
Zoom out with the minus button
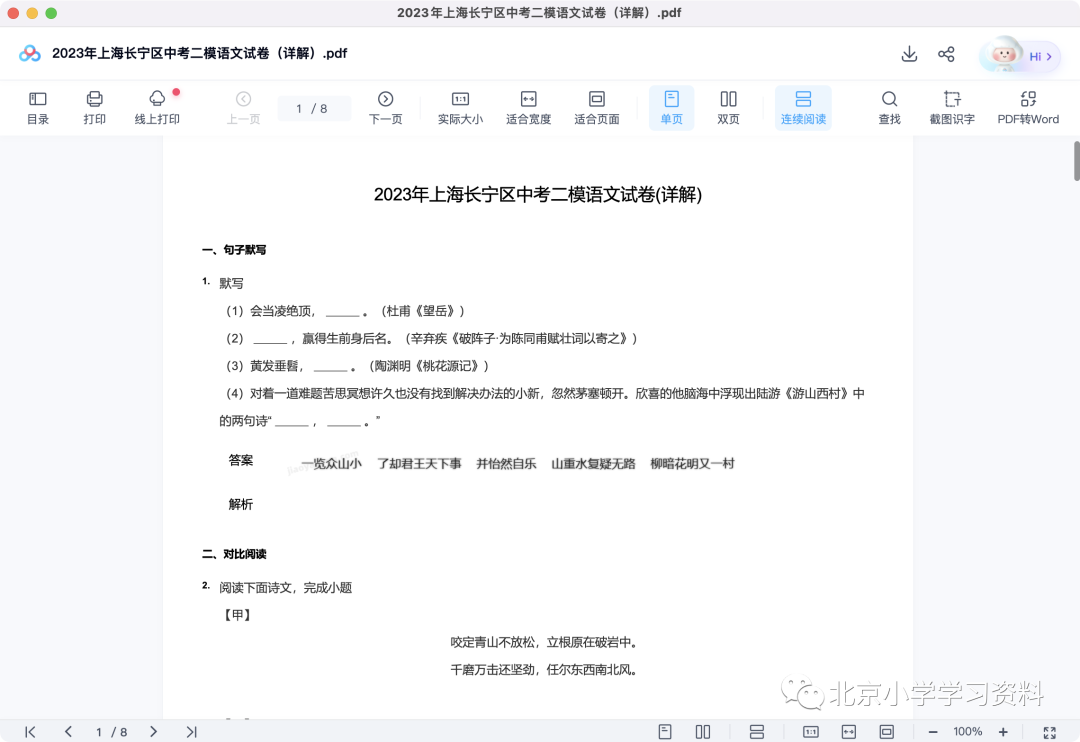pyautogui.click(x=933, y=732)
